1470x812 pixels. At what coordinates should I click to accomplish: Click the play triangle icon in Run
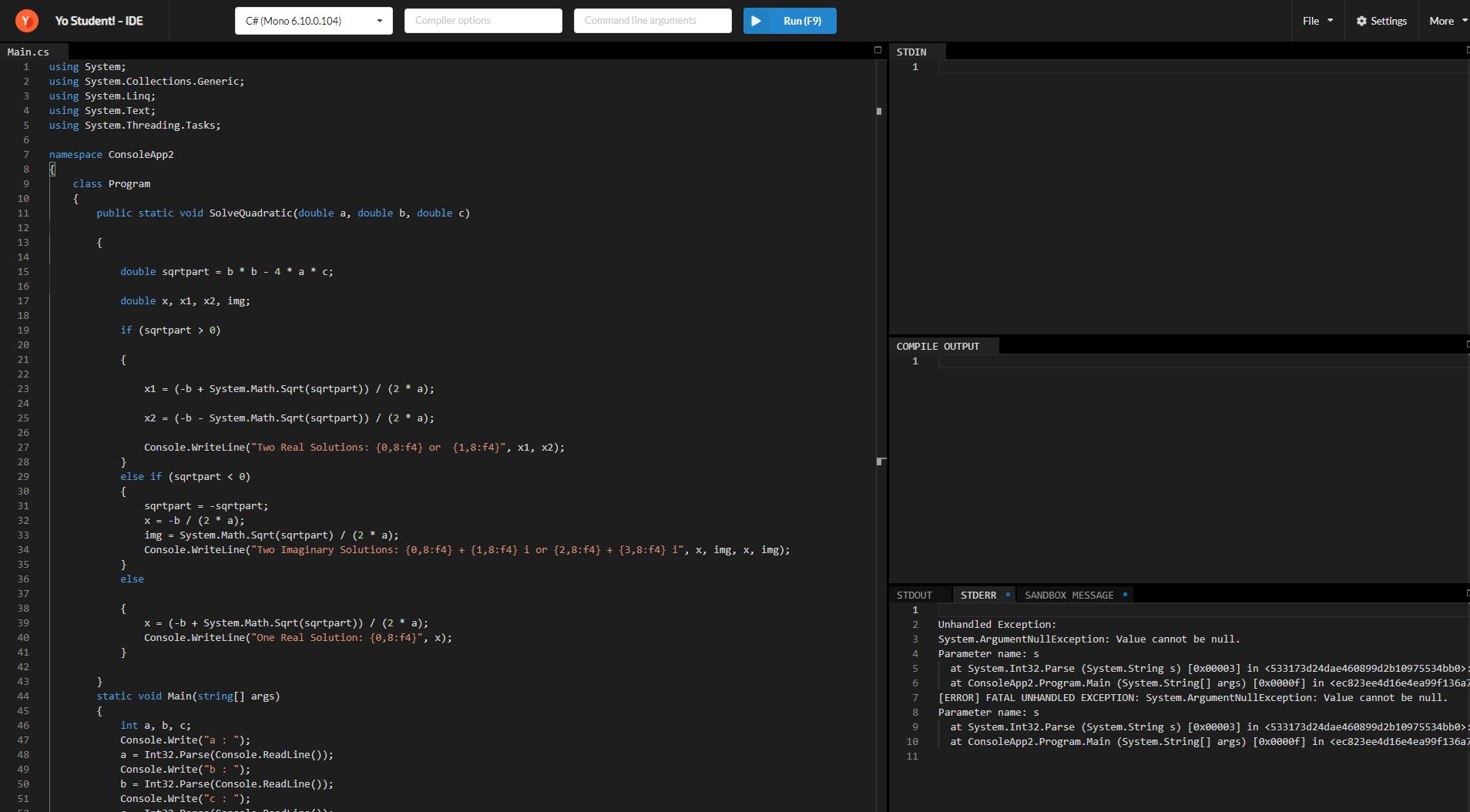pos(757,21)
